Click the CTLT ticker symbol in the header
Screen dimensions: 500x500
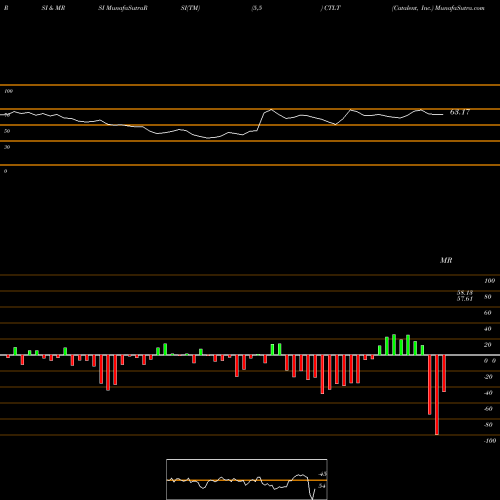[x=332, y=8]
